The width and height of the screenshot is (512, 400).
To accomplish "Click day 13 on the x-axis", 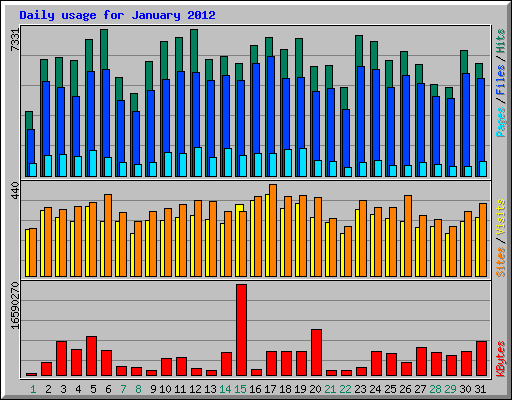I will click(210, 389).
